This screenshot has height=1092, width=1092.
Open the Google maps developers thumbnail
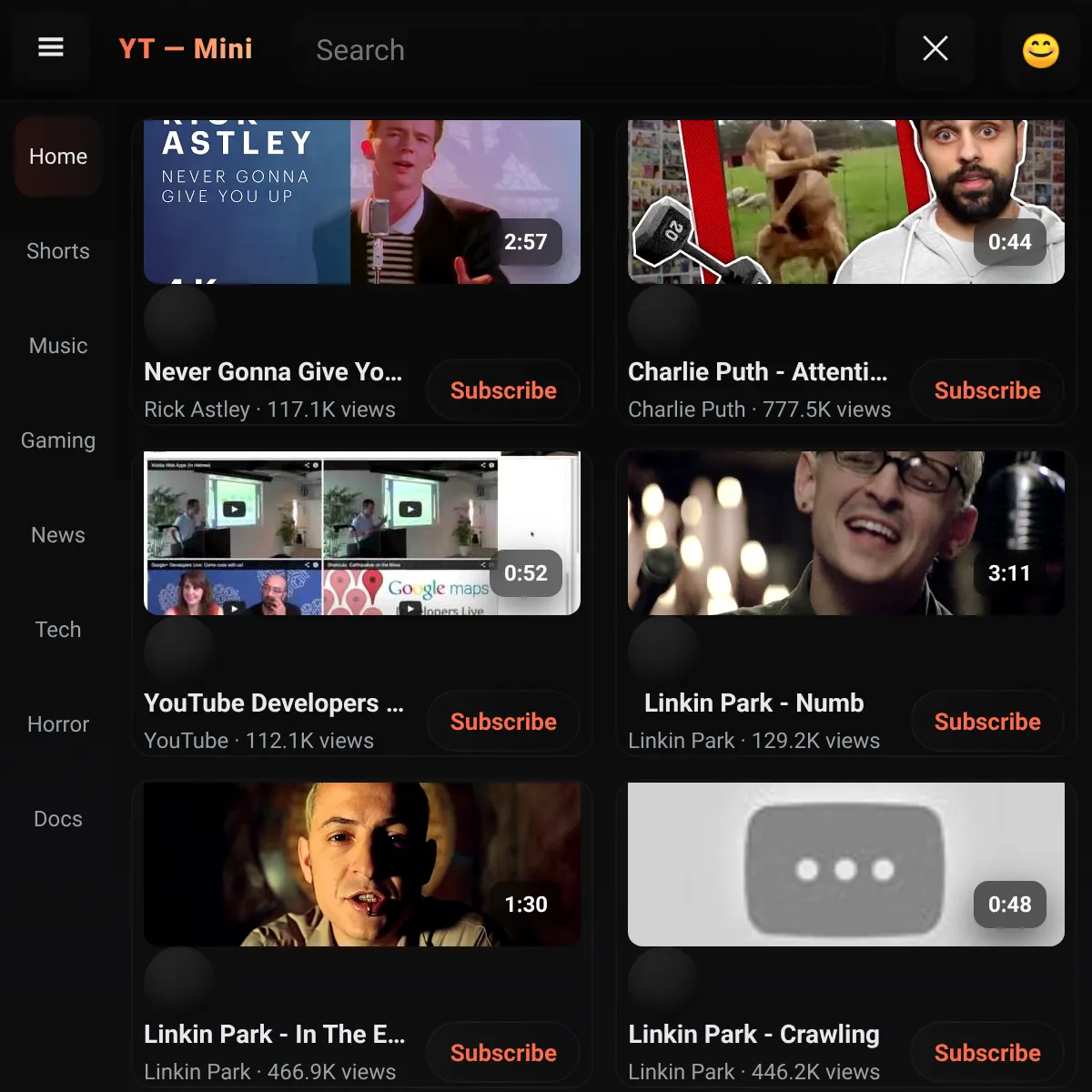tap(362, 533)
